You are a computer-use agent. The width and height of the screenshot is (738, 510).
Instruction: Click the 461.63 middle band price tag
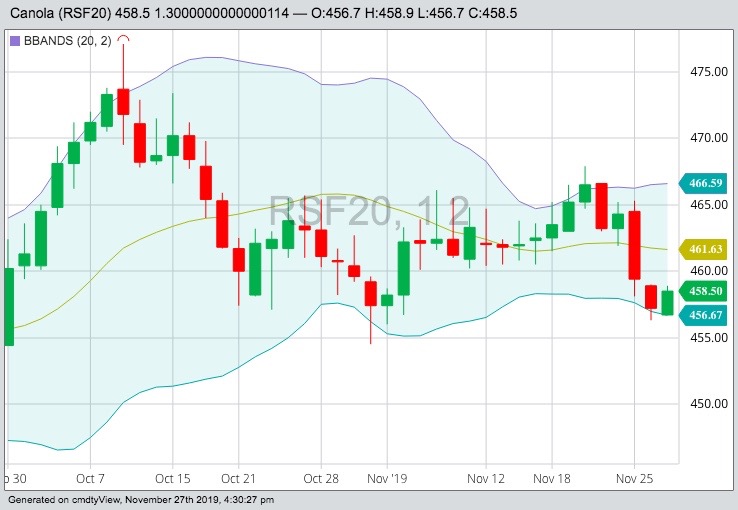tap(706, 248)
